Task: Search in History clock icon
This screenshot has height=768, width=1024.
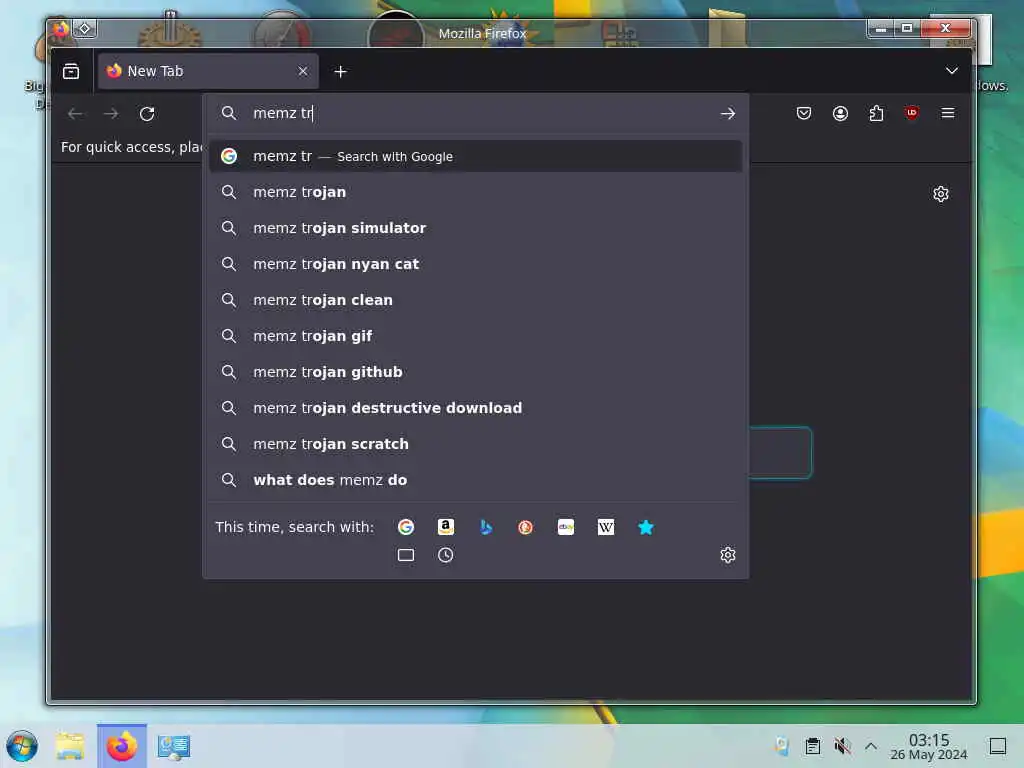Action: pyautogui.click(x=445, y=555)
